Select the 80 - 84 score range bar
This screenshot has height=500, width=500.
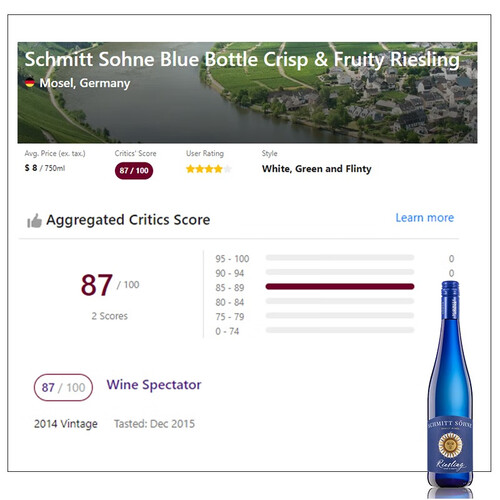[340, 301]
